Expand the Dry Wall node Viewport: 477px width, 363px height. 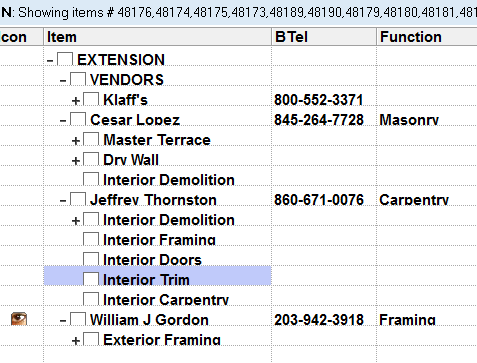[x=76, y=161]
